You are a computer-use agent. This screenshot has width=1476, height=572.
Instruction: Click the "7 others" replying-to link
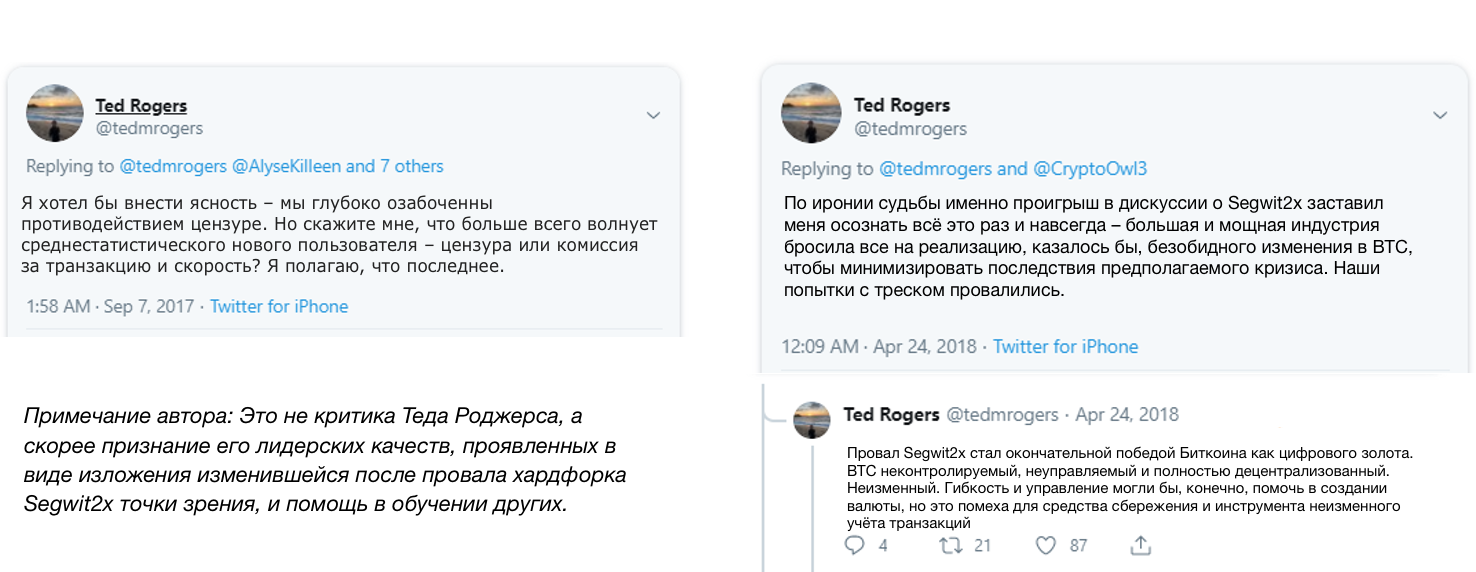(x=410, y=166)
